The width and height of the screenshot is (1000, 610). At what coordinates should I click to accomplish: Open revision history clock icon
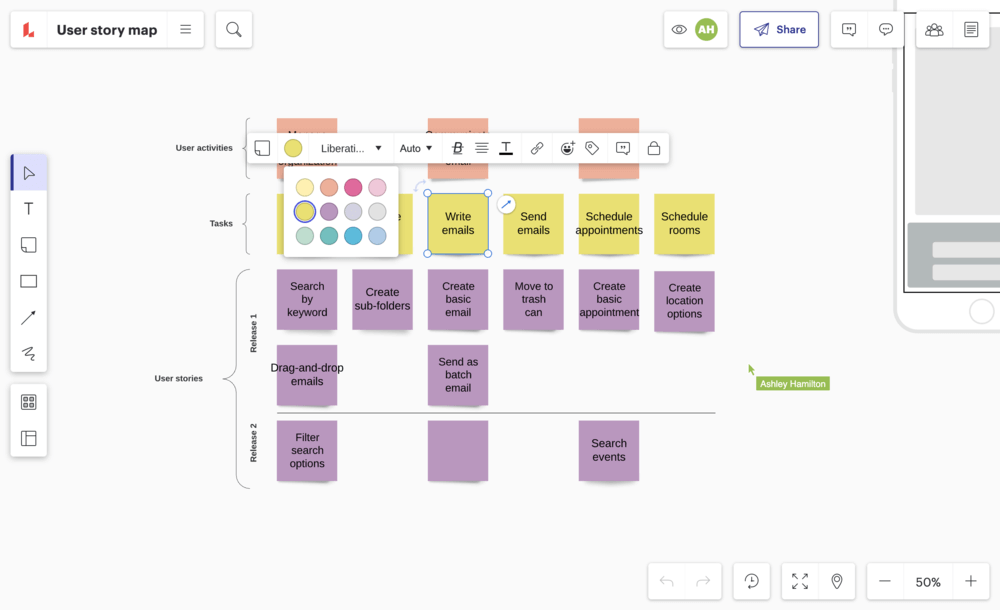point(751,581)
